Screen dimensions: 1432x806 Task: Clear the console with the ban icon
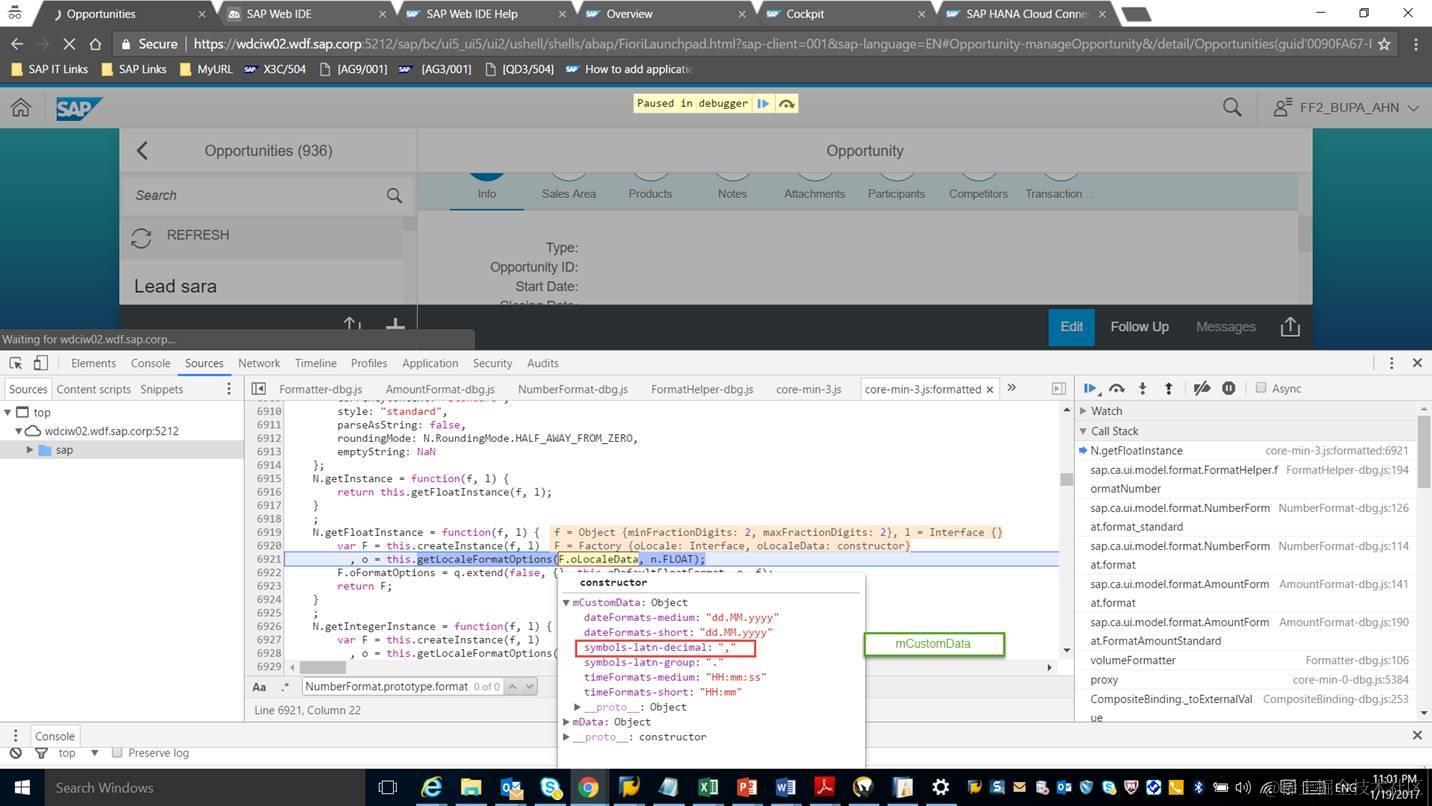[15, 753]
